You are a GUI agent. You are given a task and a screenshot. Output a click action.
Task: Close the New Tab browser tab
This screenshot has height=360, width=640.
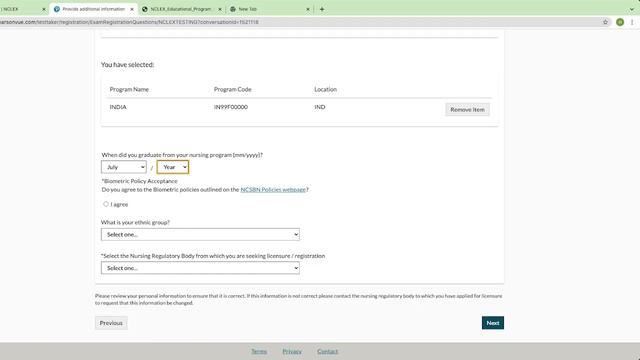[308, 9]
